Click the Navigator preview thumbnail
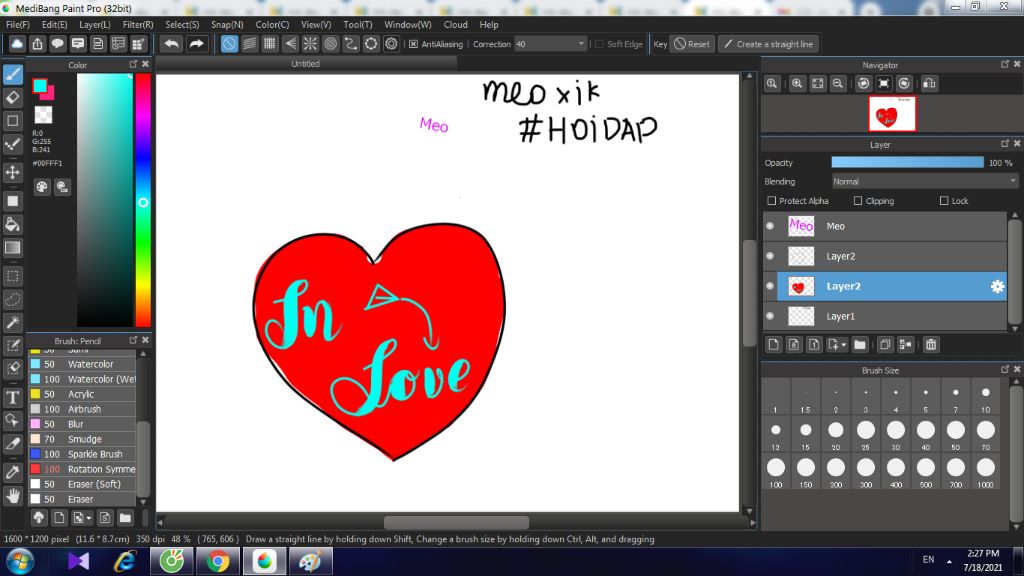 [x=891, y=114]
